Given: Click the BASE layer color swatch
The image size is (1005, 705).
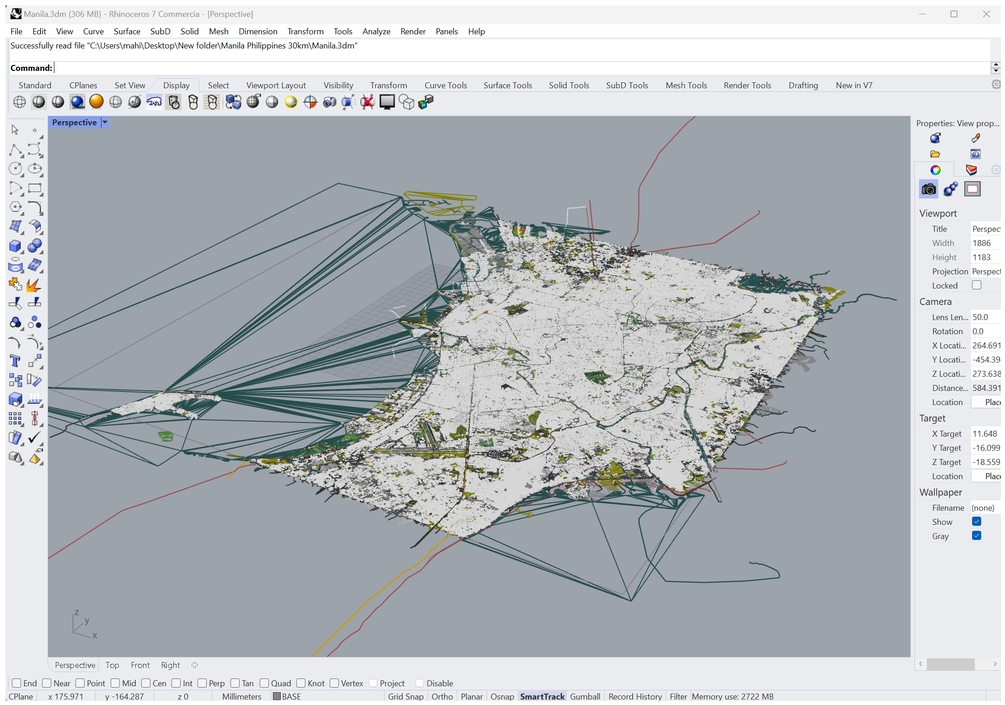Looking at the screenshot, I should [x=277, y=697].
